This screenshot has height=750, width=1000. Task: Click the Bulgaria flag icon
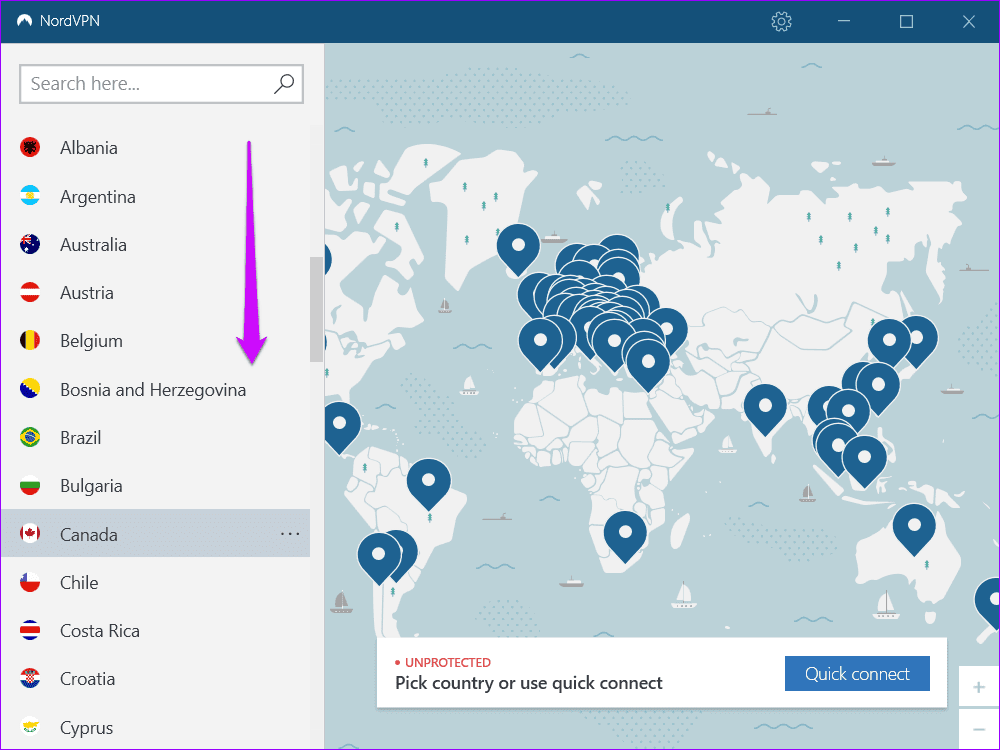point(30,486)
